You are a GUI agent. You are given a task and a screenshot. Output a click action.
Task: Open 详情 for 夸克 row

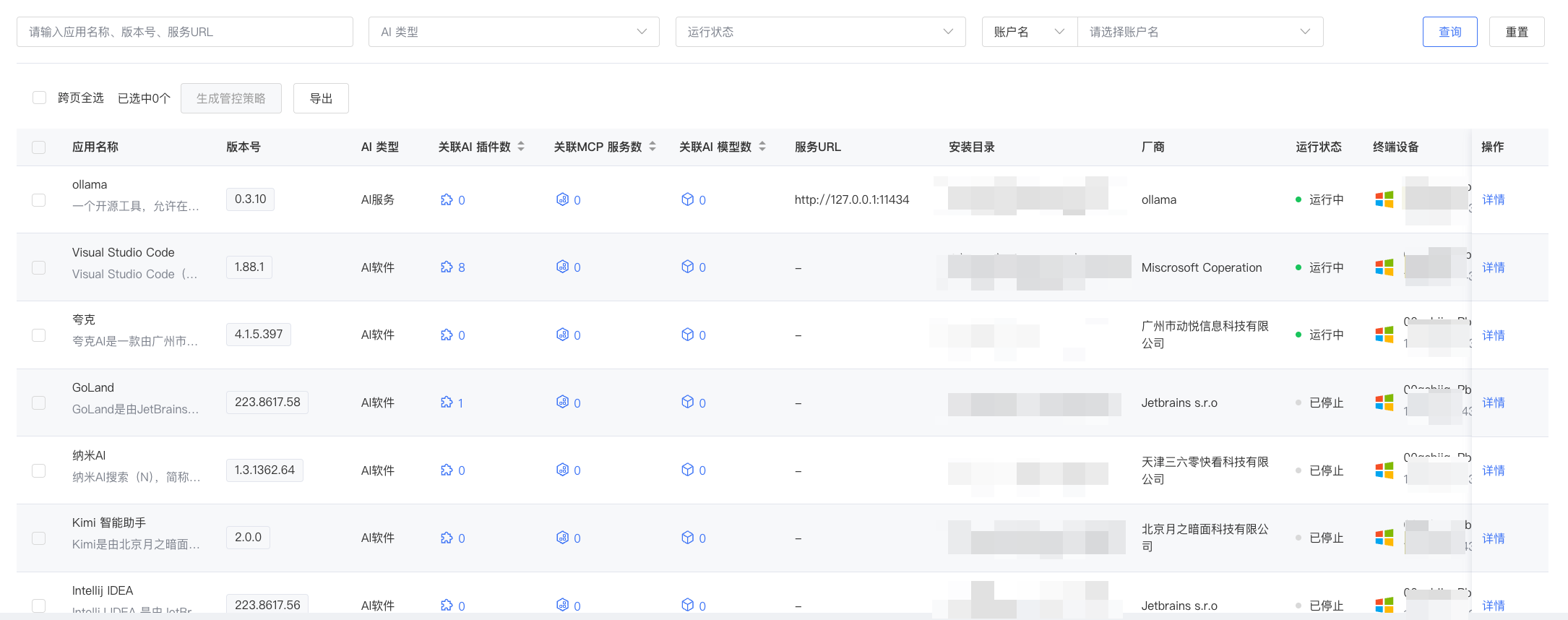click(x=1494, y=335)
